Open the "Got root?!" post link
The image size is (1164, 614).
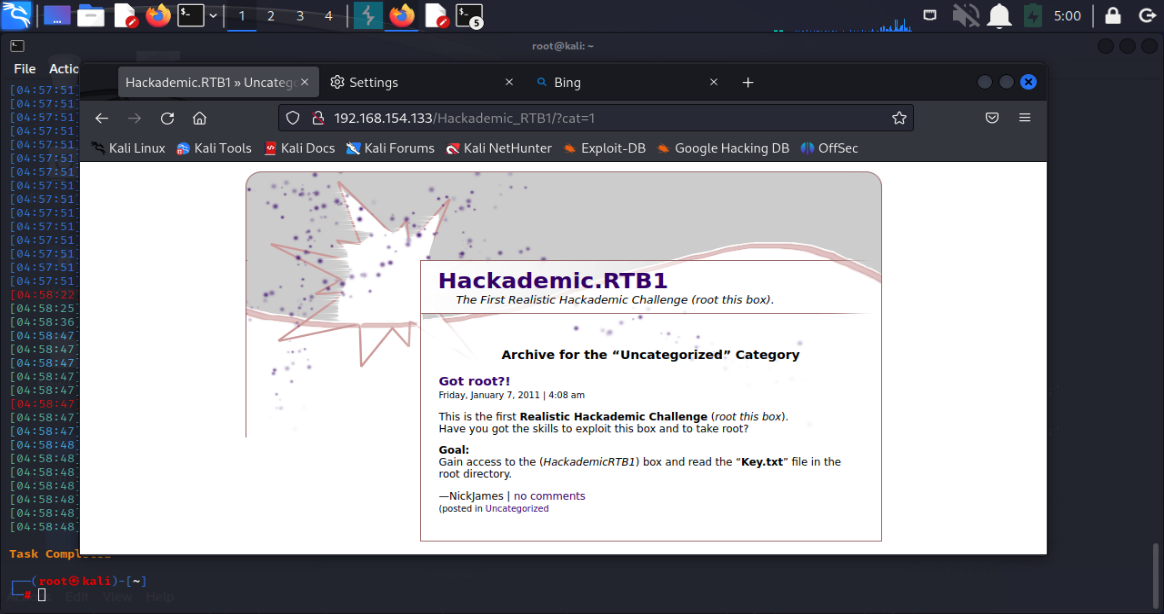pos(474,381)
